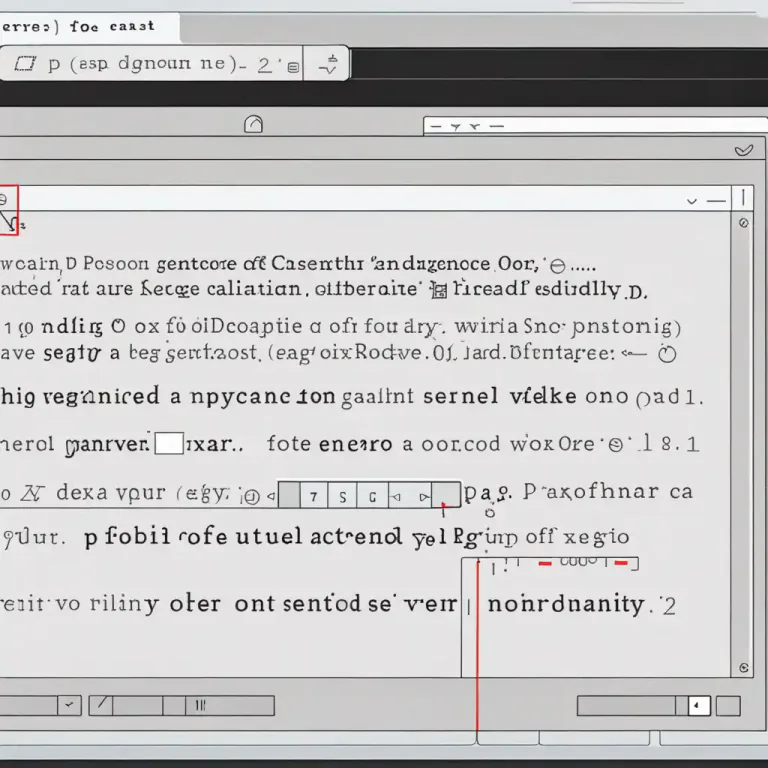Click the white input field with dashes
768x768 pixels.
[x=596, y=126]
